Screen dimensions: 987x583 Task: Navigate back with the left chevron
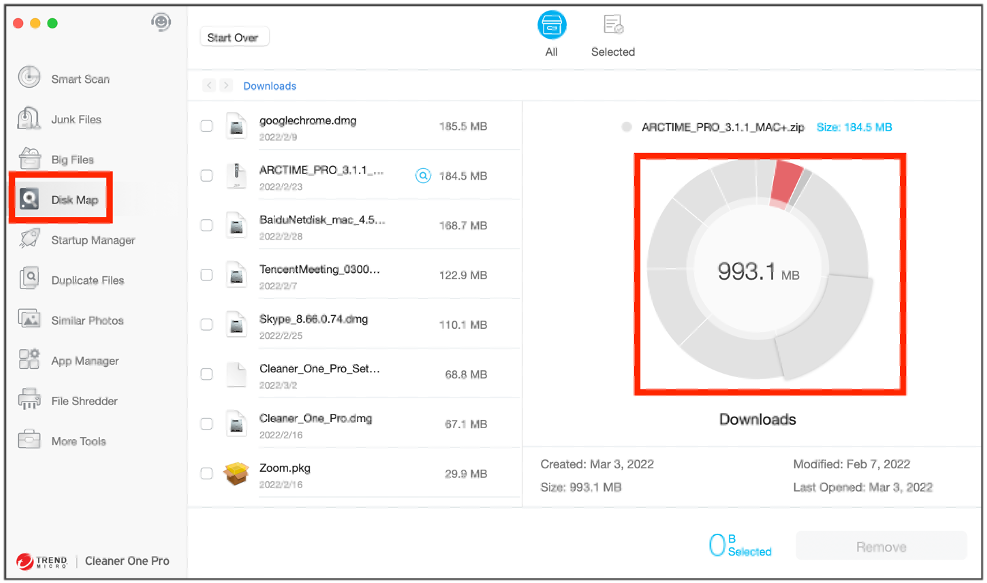pyautogui.click(x=209, y=86)
